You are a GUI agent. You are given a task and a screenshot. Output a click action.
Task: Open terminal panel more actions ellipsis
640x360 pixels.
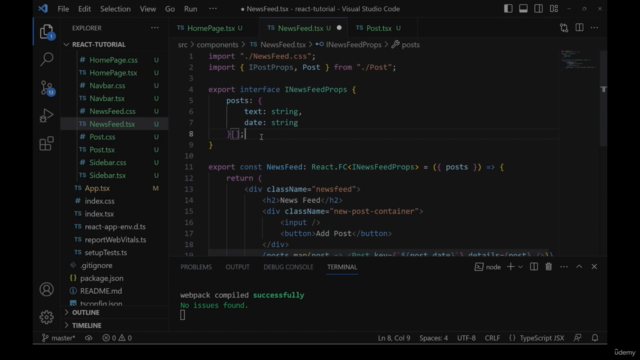coord(564,267)
